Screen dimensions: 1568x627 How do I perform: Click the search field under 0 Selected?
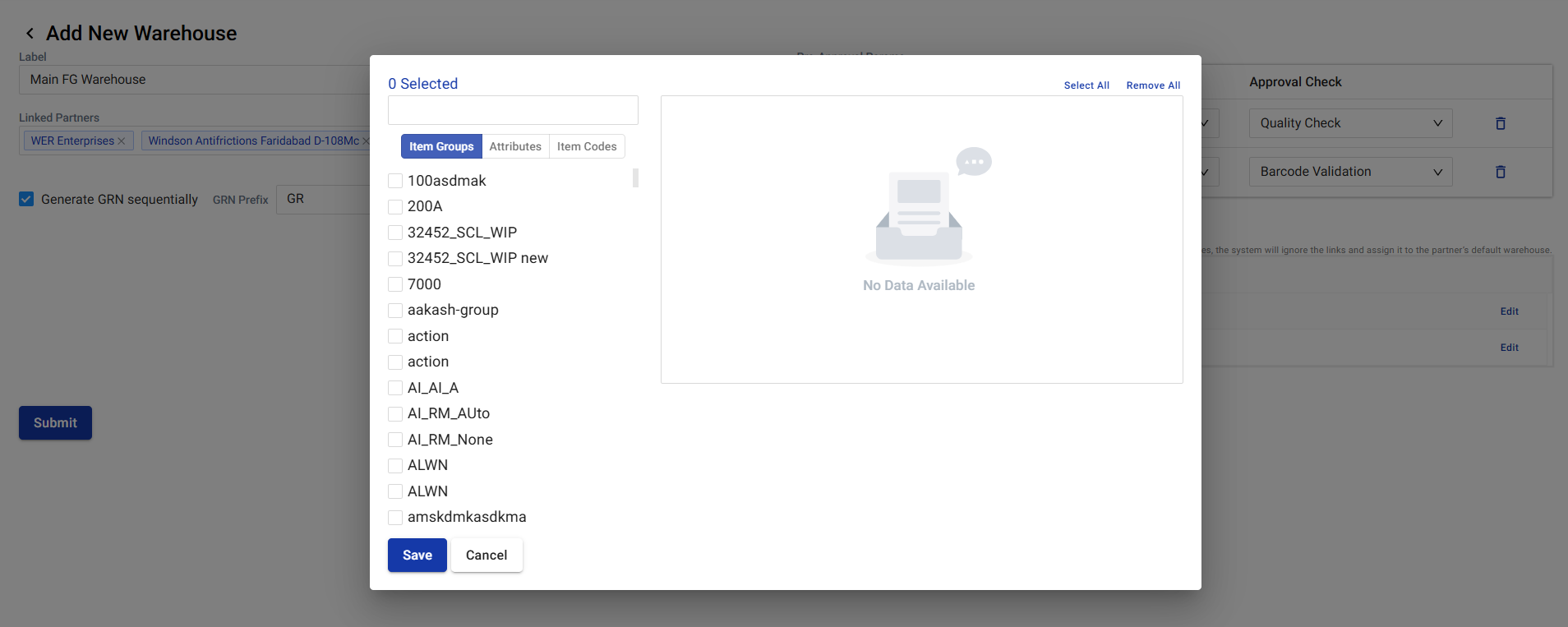tap(513, 110)
